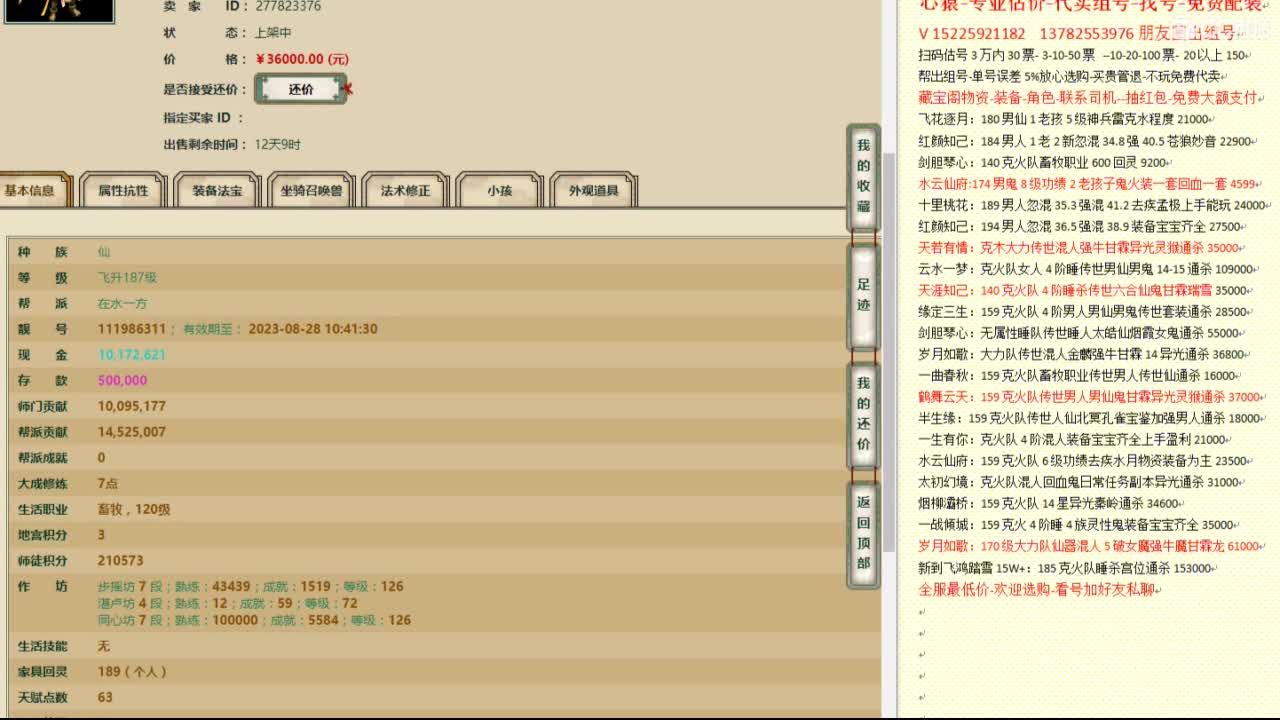Screen dimensions: 1280x720
Task: Open the 坐骑召唤兽 tab
Action: click(x=311, y=190)
